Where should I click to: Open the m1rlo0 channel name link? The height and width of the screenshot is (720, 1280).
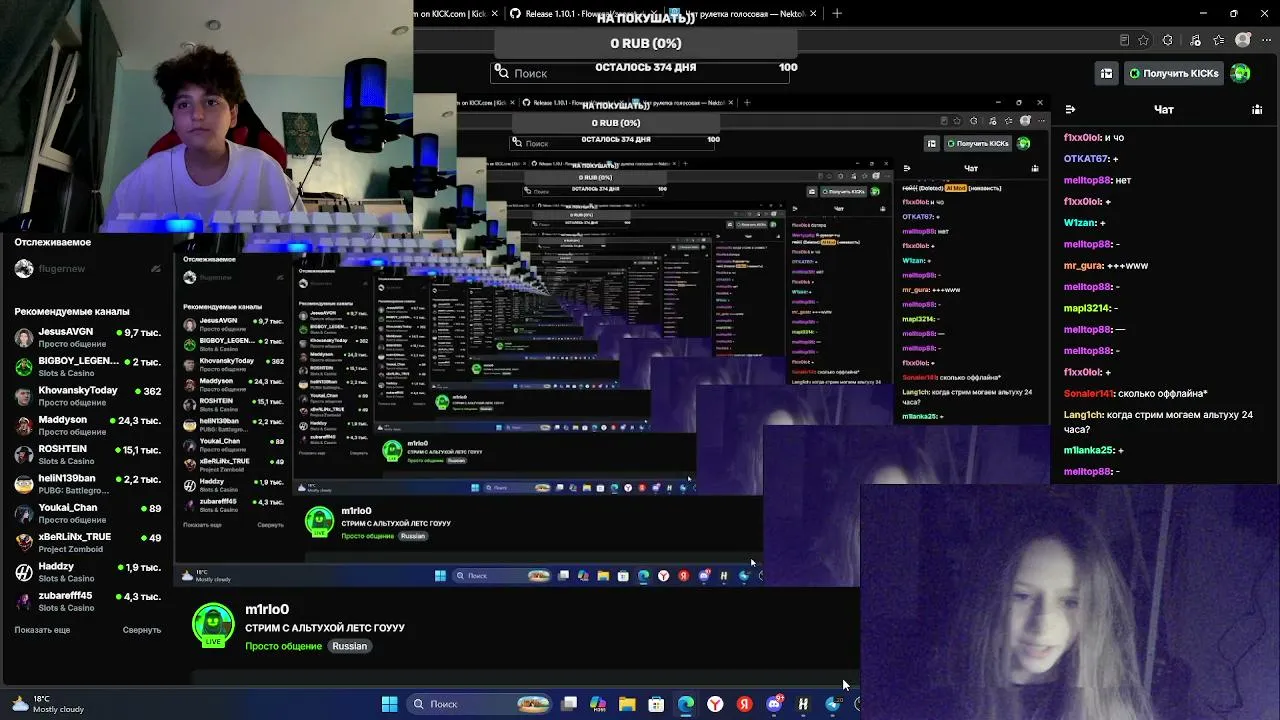tap(267, 609)
